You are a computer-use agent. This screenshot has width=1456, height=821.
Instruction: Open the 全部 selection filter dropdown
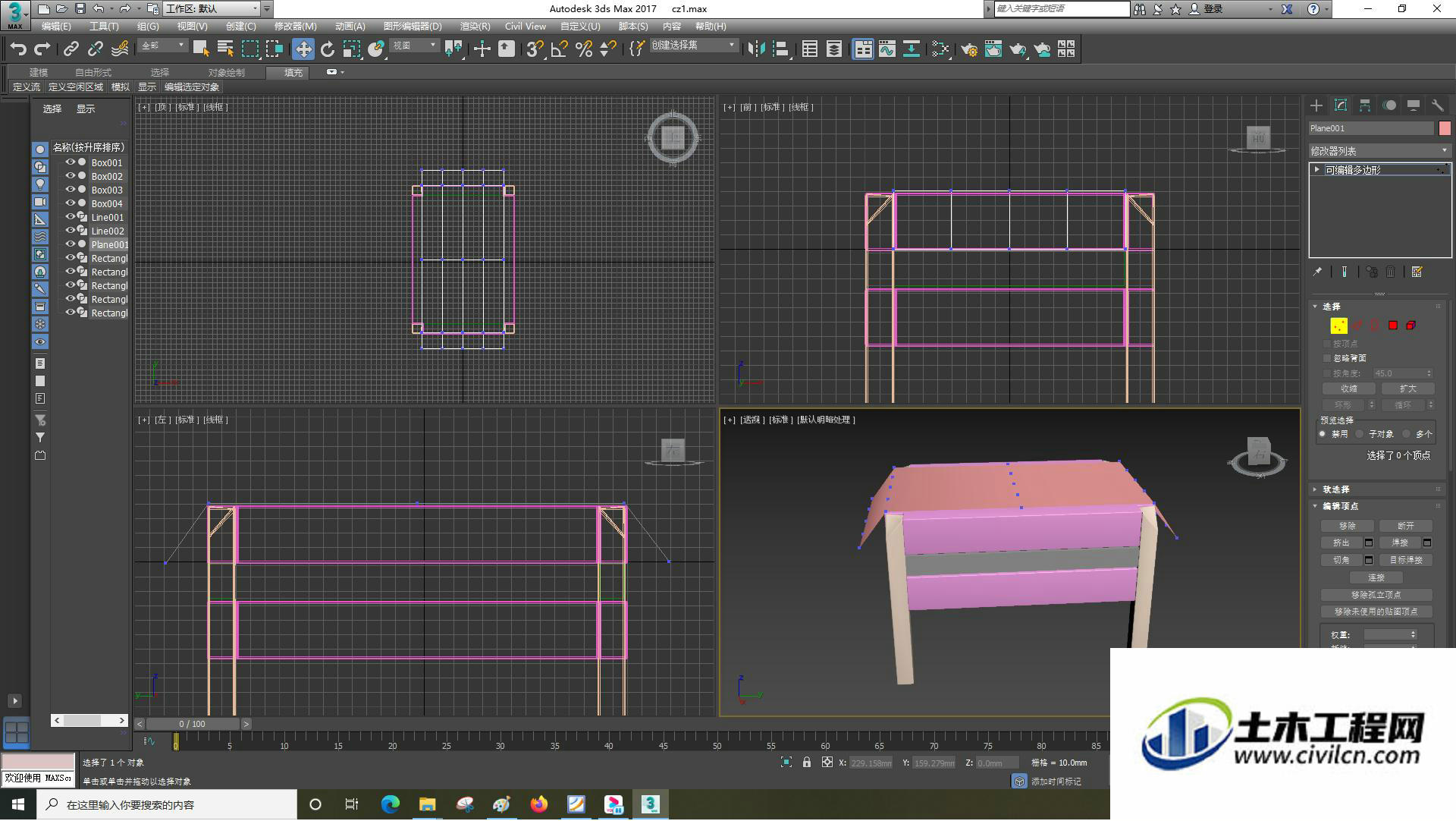[x=163, y=46]
